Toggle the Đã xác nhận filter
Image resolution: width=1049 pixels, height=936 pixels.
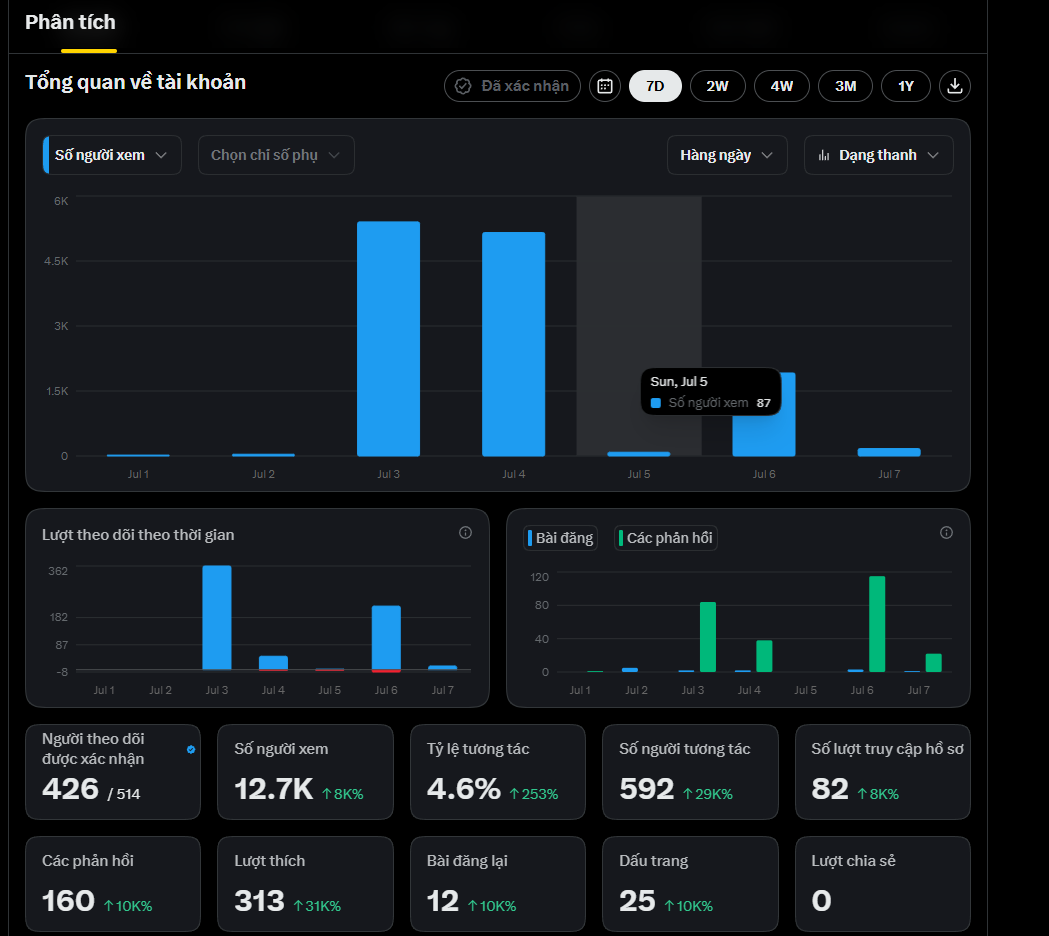tap(512, 86)
